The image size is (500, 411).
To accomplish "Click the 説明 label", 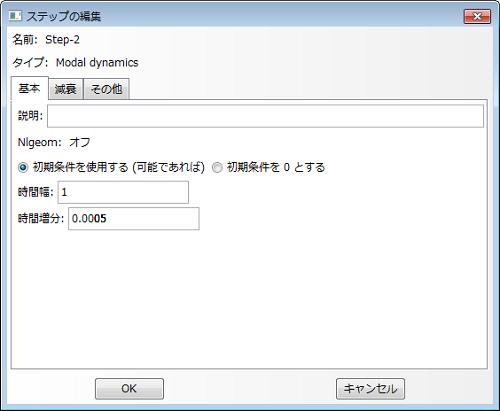I will [x=30, y=116].
